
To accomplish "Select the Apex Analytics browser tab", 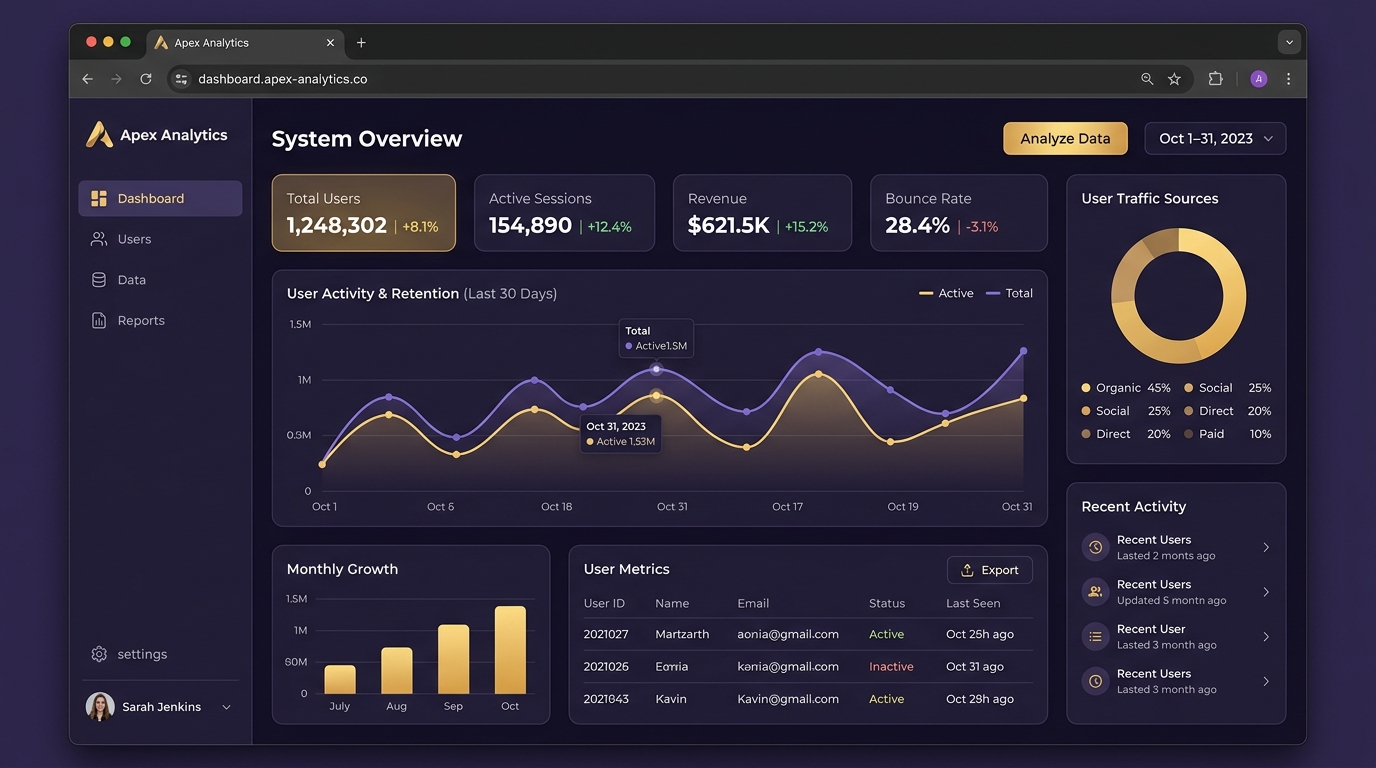I will click(x=246, y=43).
